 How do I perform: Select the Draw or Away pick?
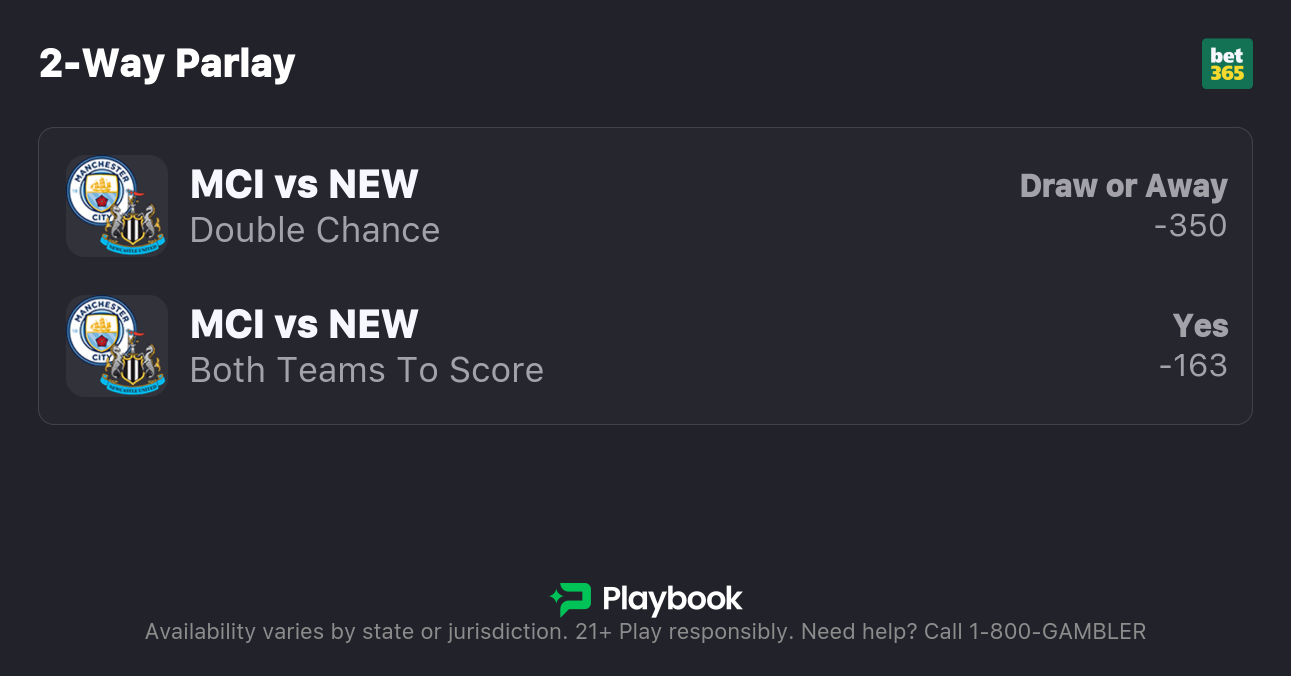pos(1123,186)
